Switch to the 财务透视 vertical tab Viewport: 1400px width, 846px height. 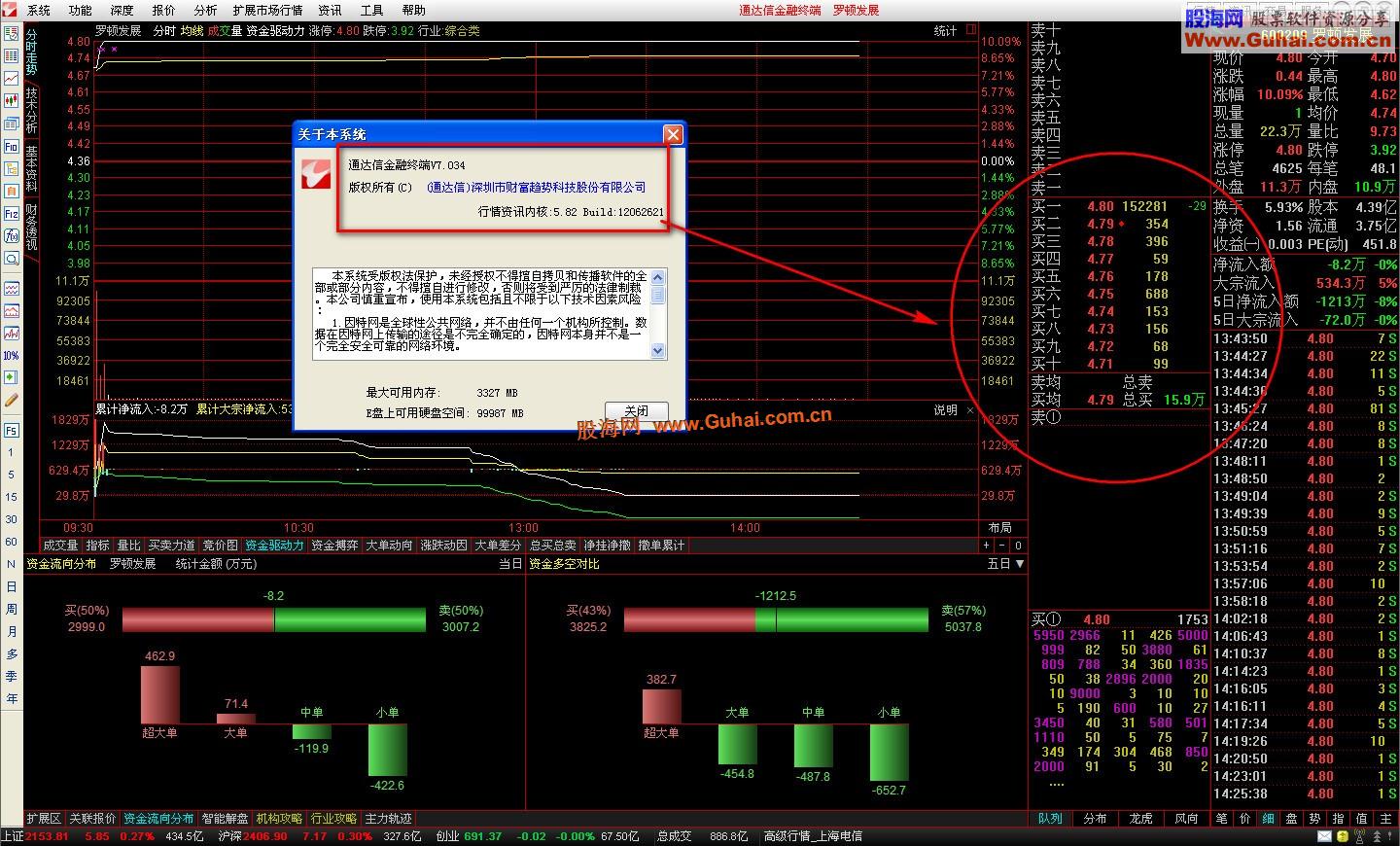pyautogui.click(x=31, y=227)
